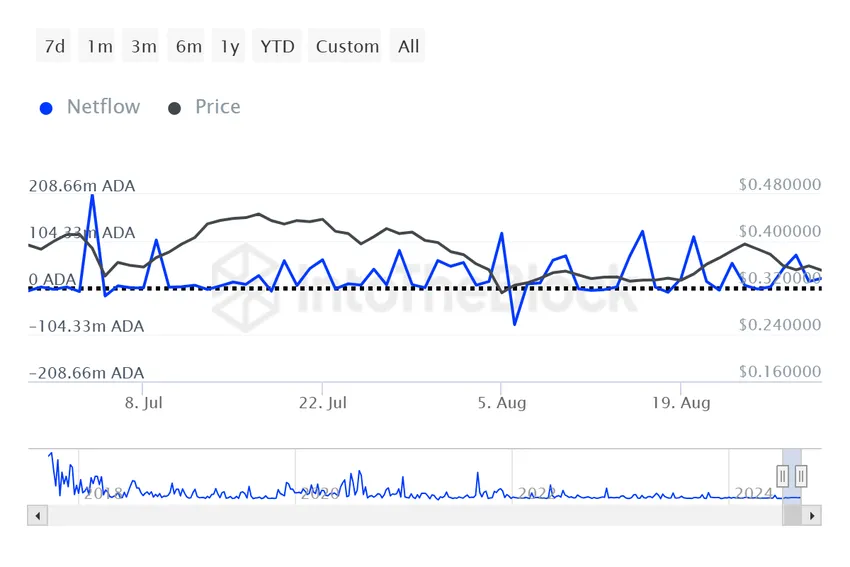Click the 22. Jul axis label
850x567 pixels.
coord(323,403)
